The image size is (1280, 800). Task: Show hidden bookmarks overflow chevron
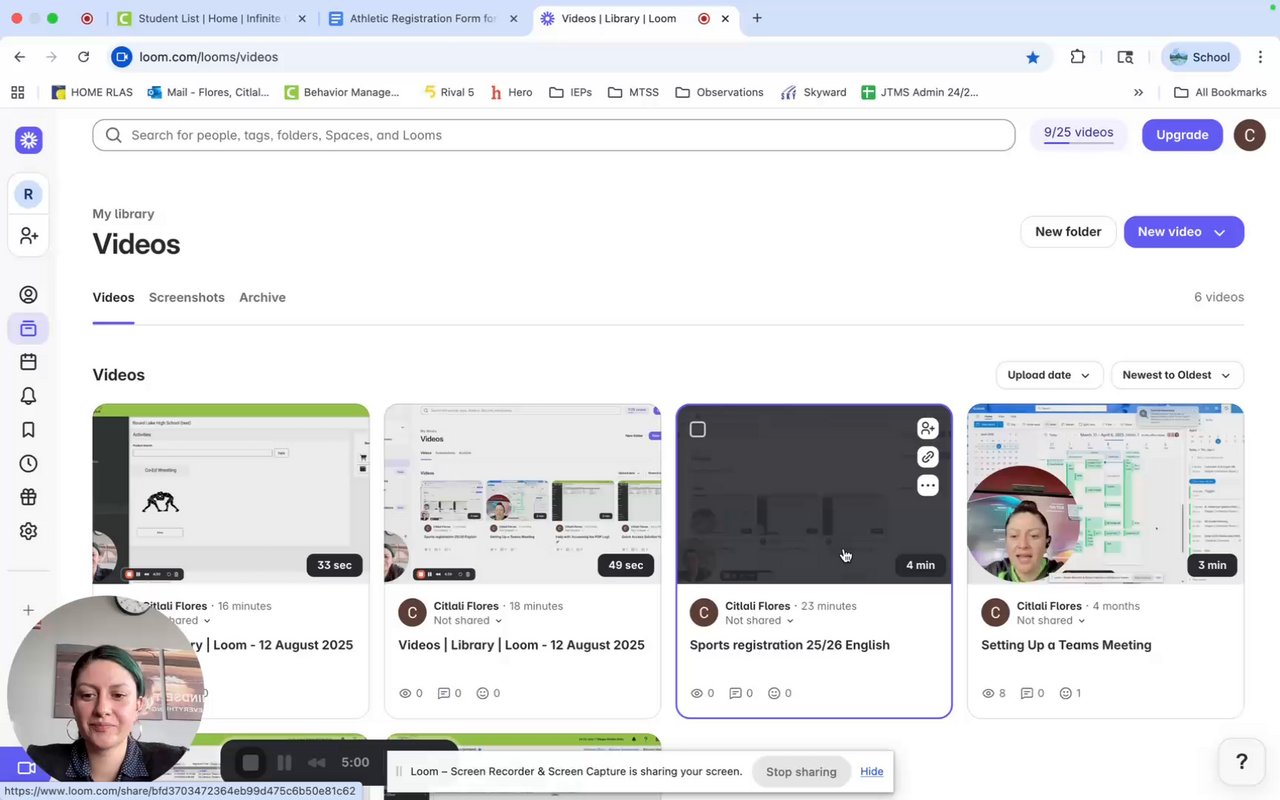click(1138, 92)
